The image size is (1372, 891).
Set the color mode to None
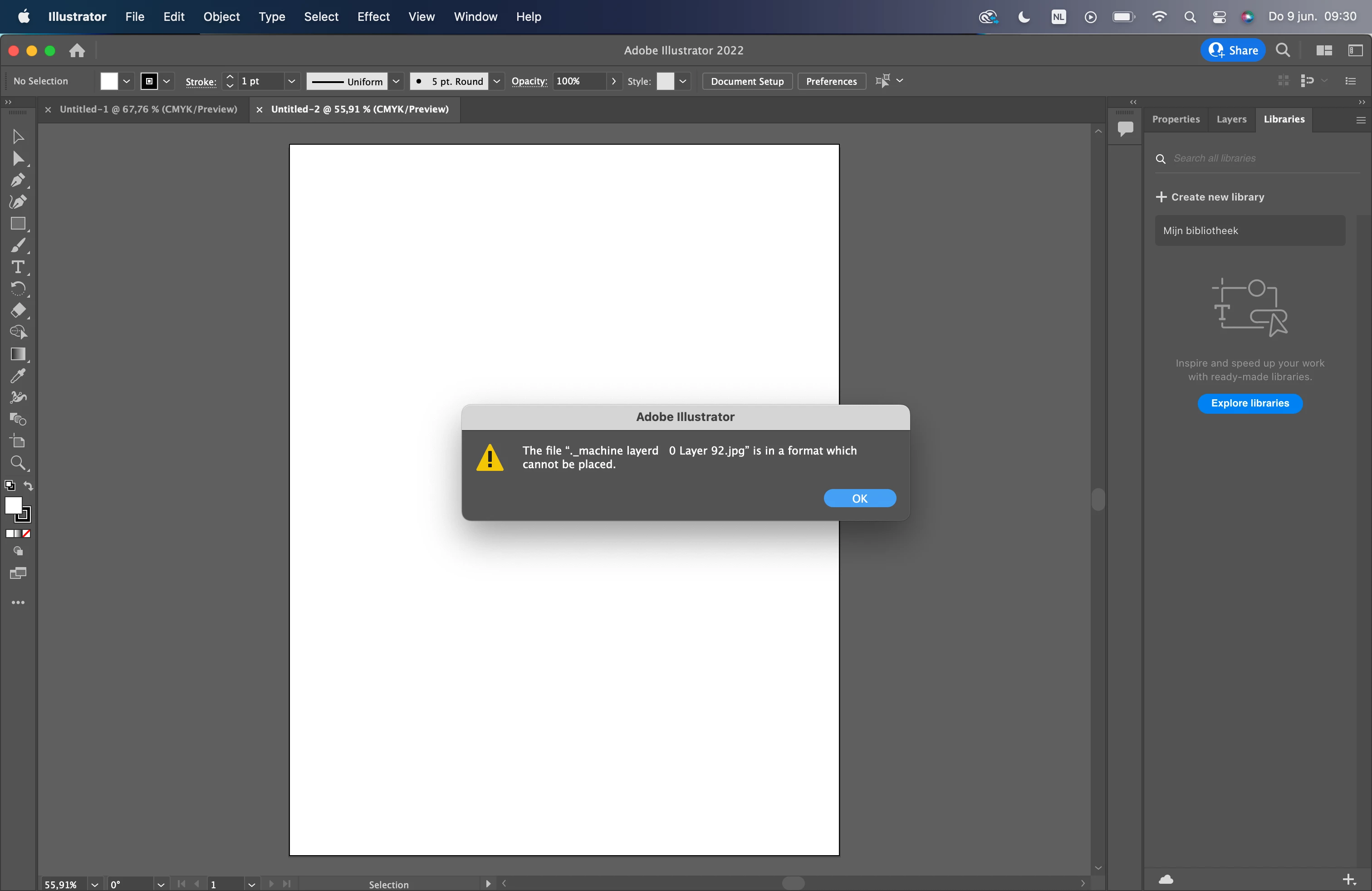pyautogui.click(x=26, y=534)
